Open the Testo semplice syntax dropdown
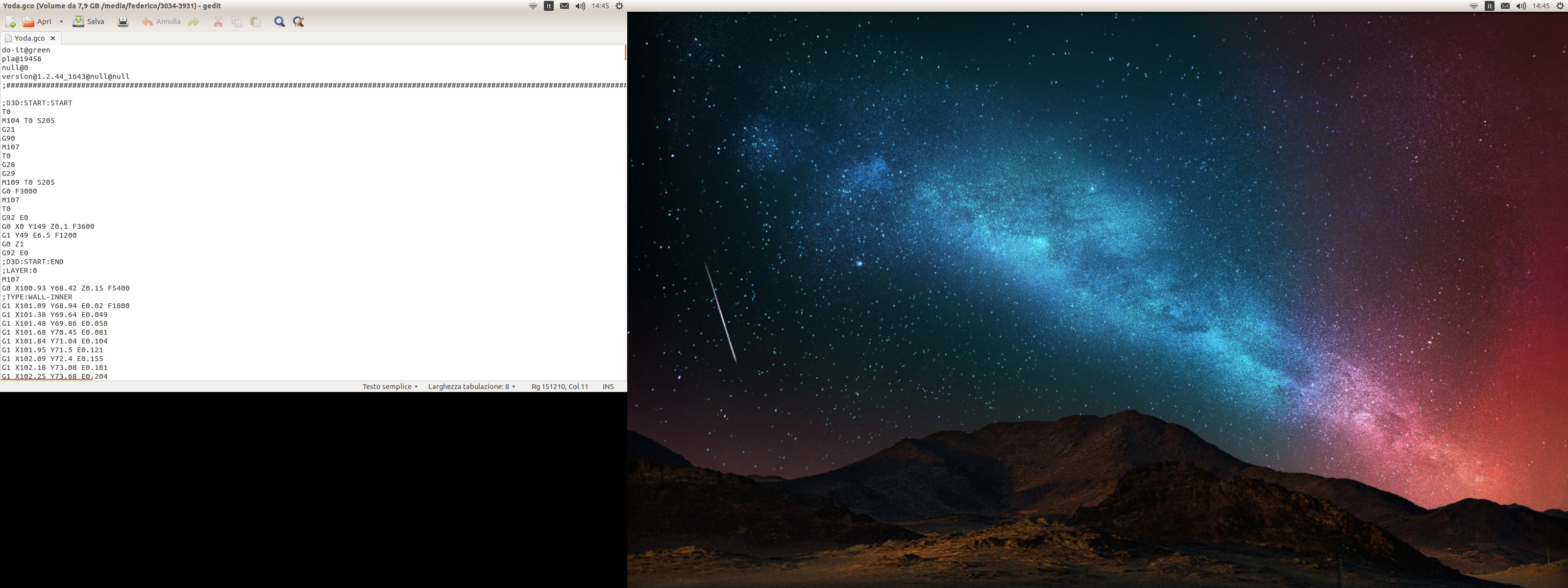Viewport: 1568px width, 588px height. (x=390, y=387)
